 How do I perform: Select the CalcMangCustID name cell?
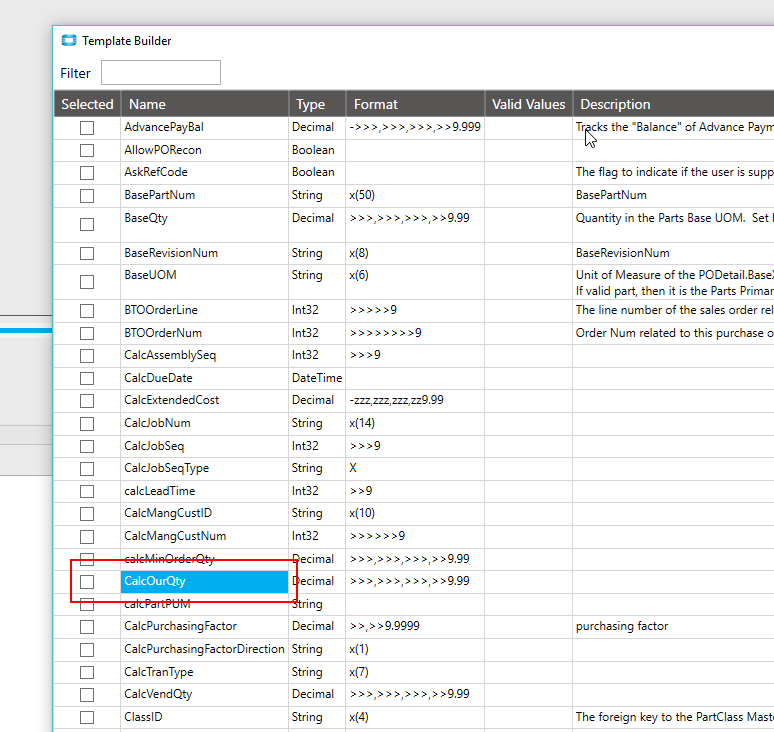pos(205,513)
